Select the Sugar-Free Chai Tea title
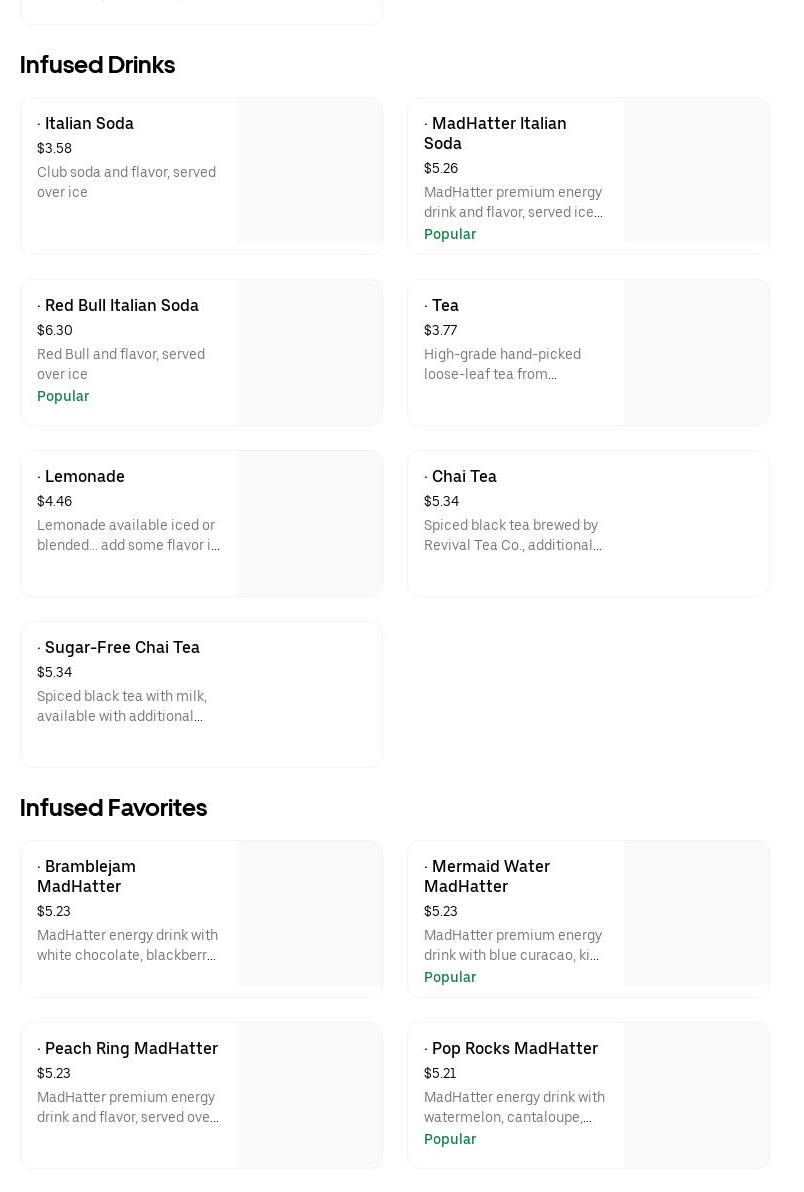The height and width of the screenshot is (1192, 804). 122,648
